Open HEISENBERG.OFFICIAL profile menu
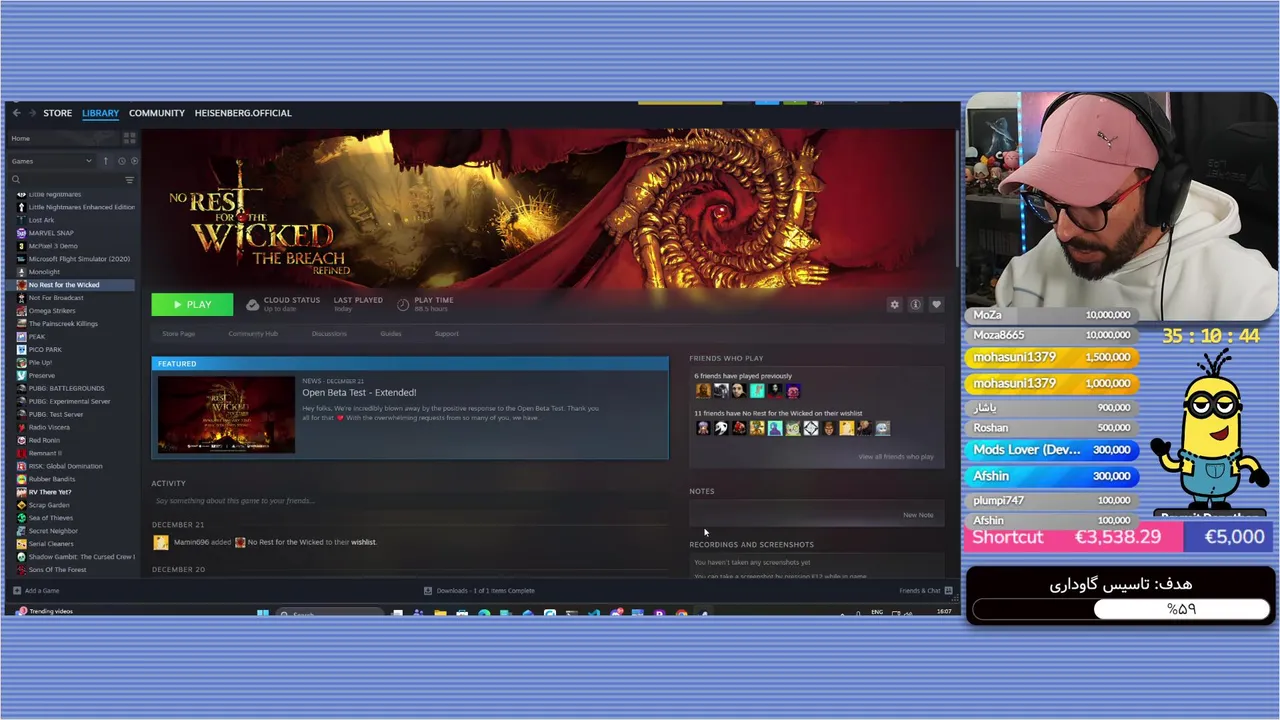This screenshot has height=720, width=1280. tap(243, 113)
